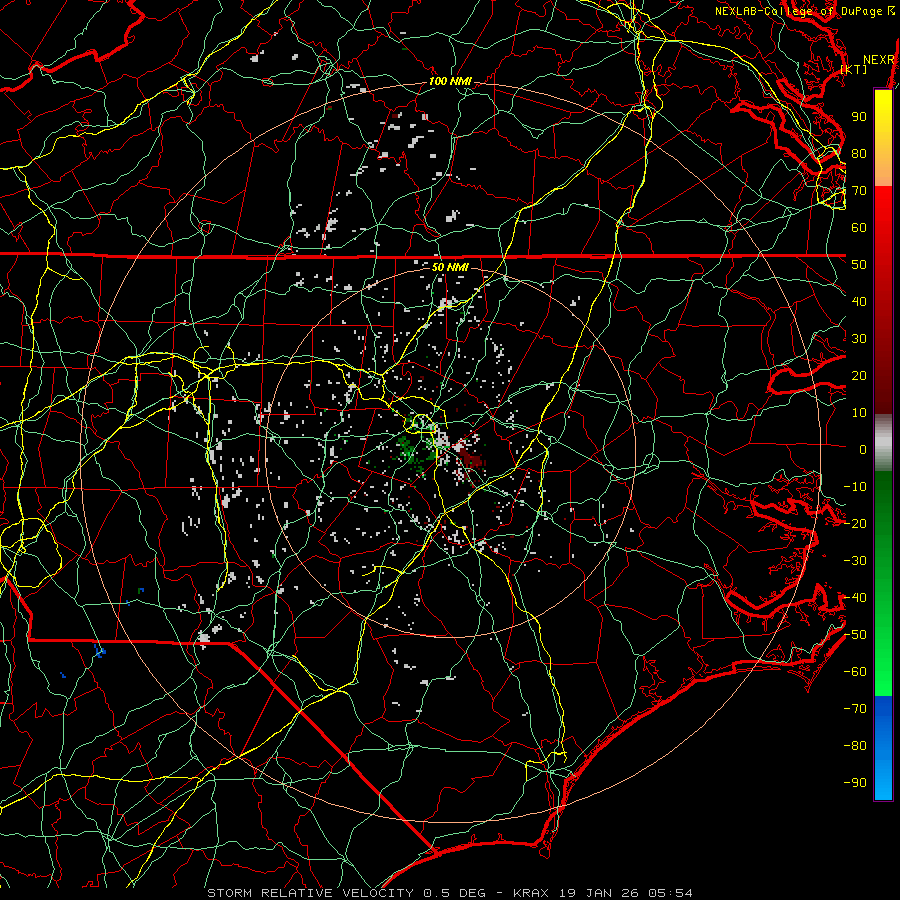Select the 30 value on velocity scale
This screenshot has width=900, height=900.
click(859, 339)
